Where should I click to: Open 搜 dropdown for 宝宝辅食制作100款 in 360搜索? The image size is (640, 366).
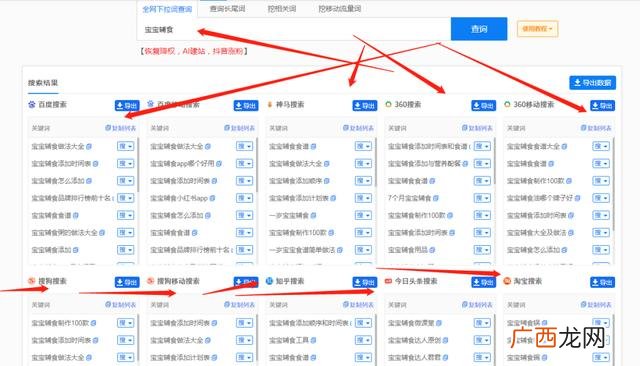pyautogui.click(x=482, y=215)
